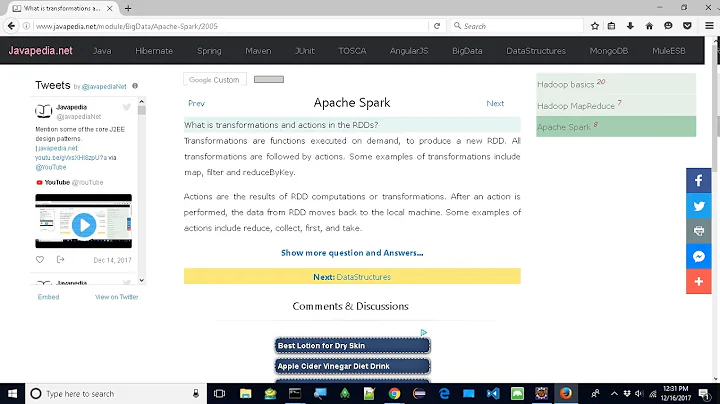Go to the Javapedia.net home logo
This screenshot has height=404, width=720.
pyautogui.click(x=40, y=50)
